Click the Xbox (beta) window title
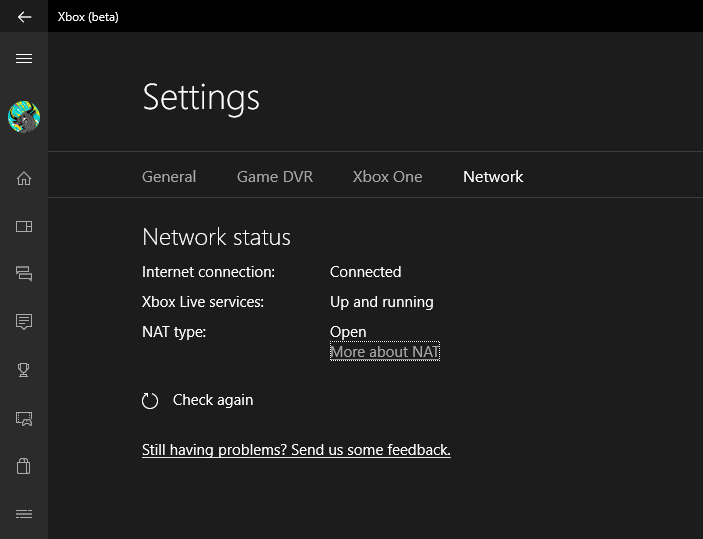 tap(88, 17)
